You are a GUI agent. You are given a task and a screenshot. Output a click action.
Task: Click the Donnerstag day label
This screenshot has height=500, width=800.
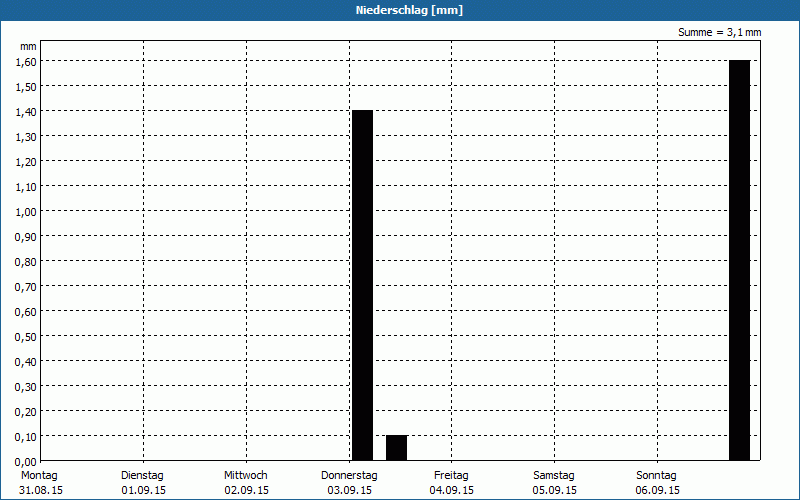tap(349, 475)
